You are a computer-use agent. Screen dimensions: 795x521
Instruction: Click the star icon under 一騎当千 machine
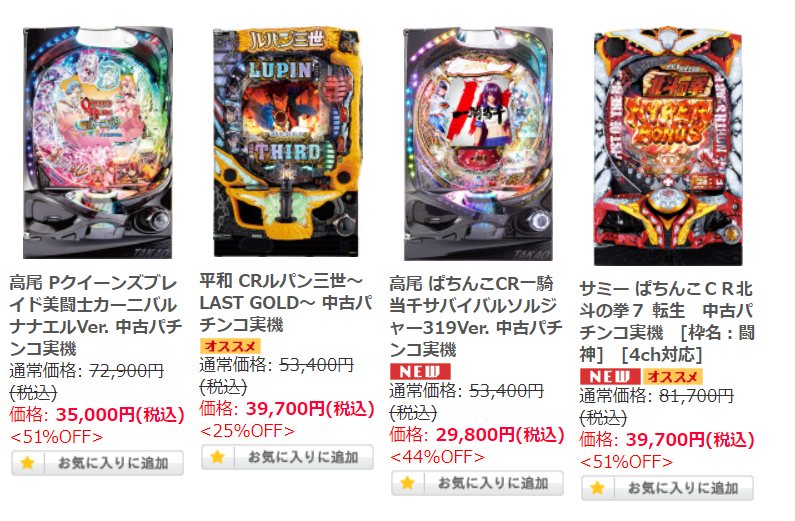tap(408, 483)
